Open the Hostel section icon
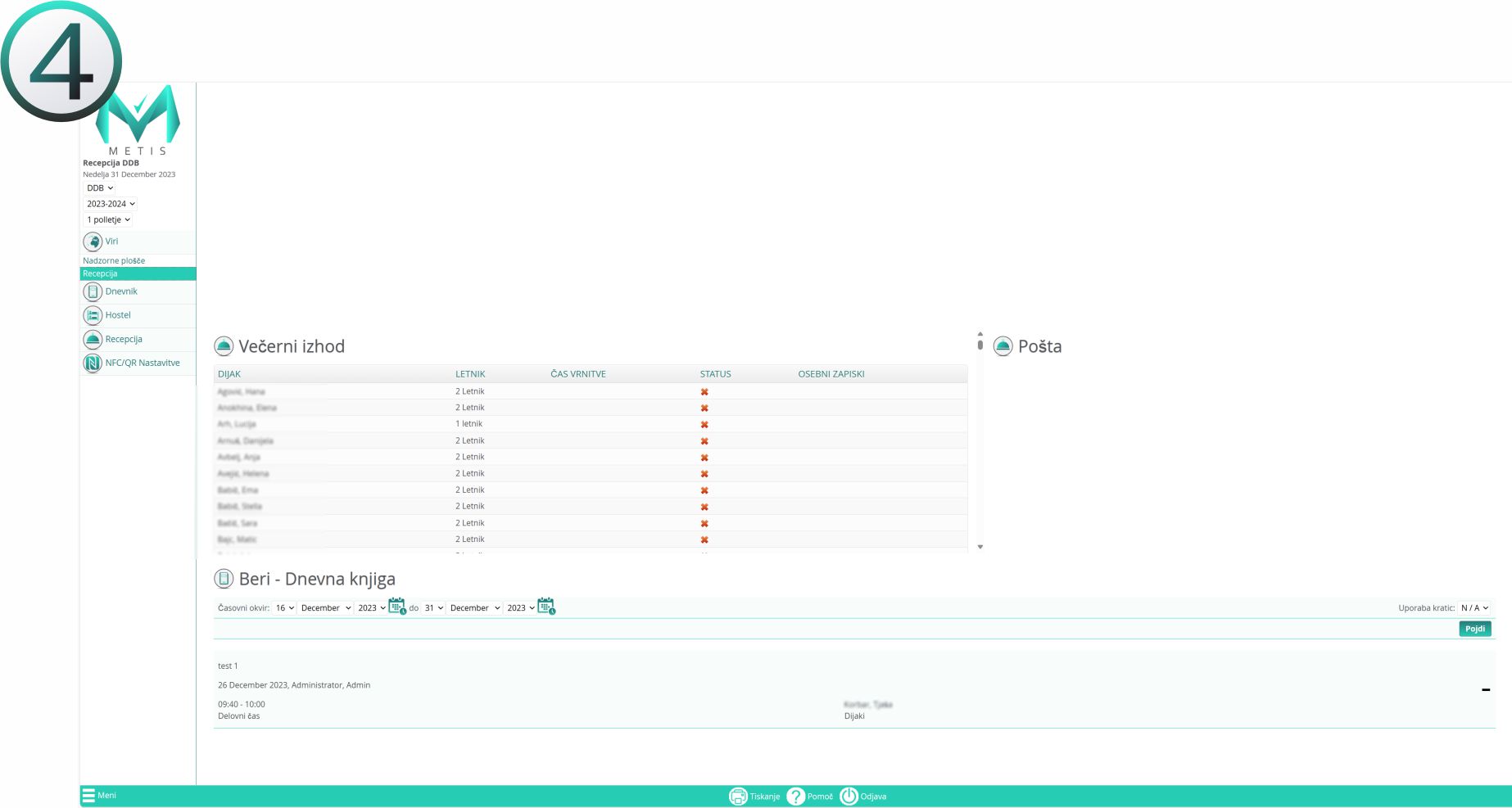This screenshot has width=1512, height=808. tap(93, 315)
